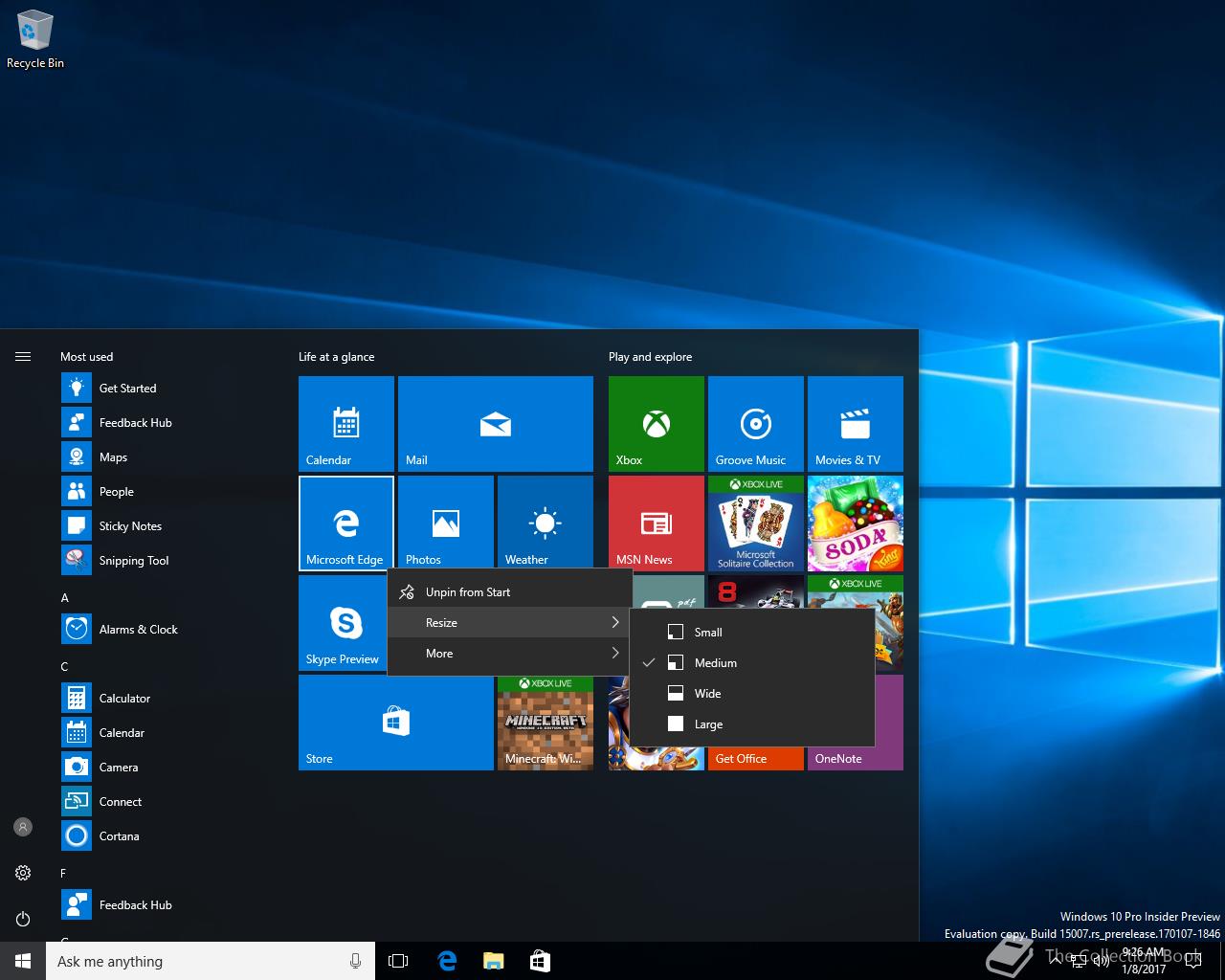This screenshot has width=1225, height=980.
Task: Launch the Skype Preview tile
Action: pos(343,622)
